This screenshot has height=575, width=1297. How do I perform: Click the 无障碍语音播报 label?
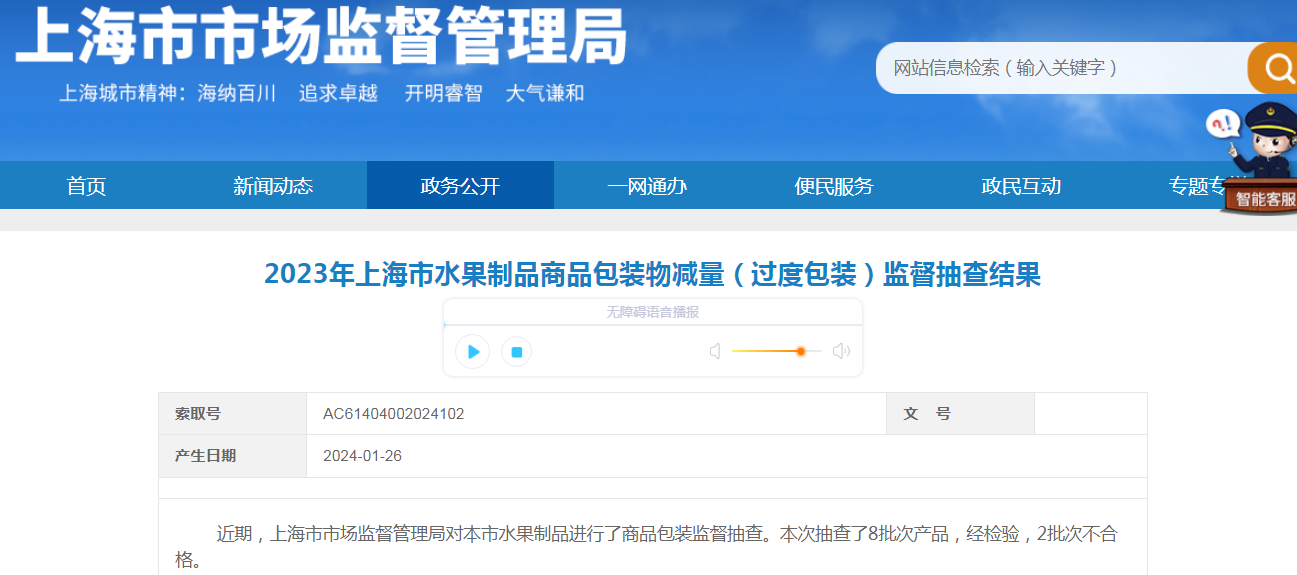coord(653,312)
